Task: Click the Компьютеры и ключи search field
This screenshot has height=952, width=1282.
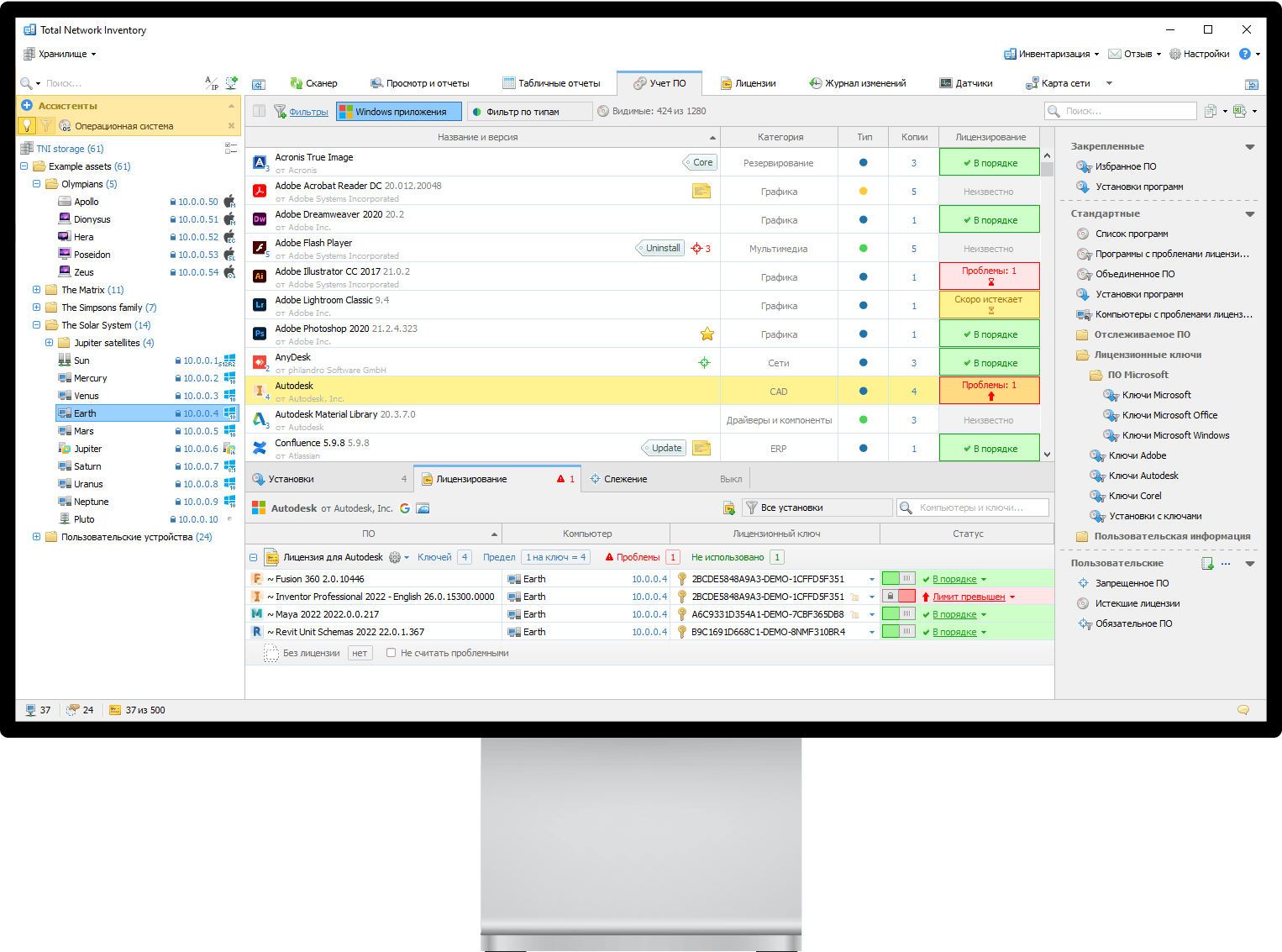Action: (x=973, y=508)
